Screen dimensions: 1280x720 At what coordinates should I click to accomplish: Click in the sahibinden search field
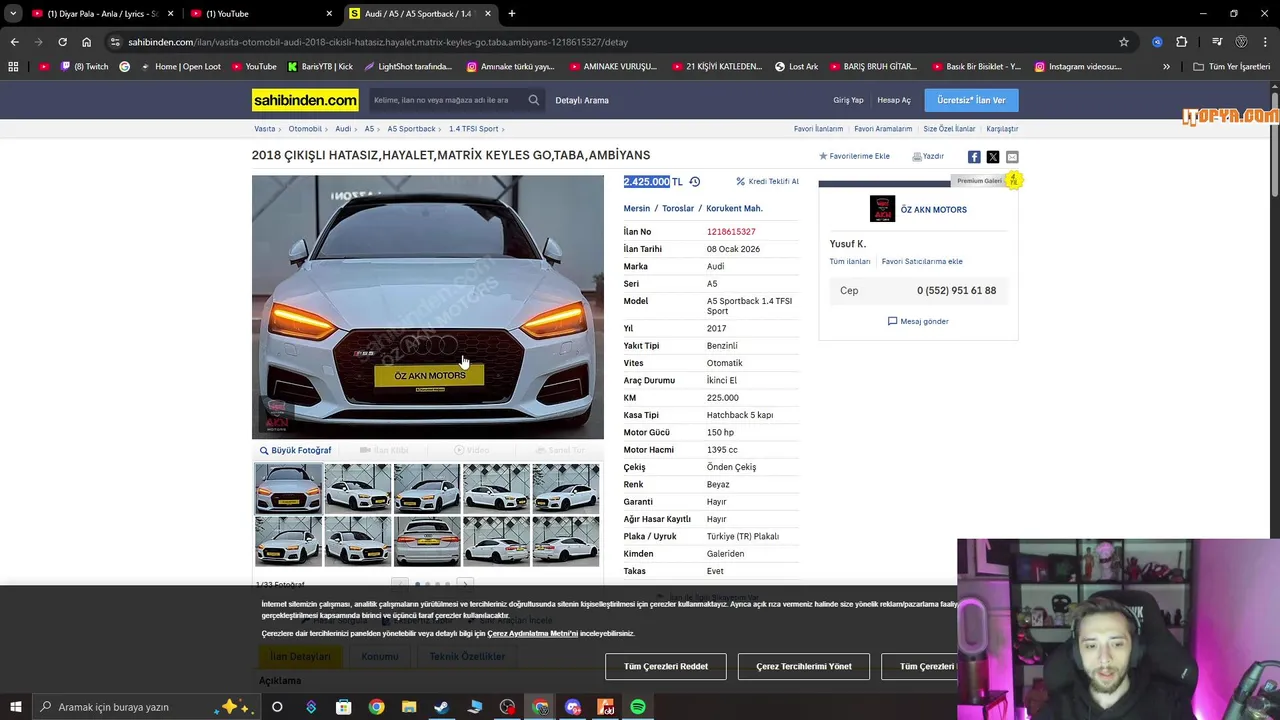point(446,100)
